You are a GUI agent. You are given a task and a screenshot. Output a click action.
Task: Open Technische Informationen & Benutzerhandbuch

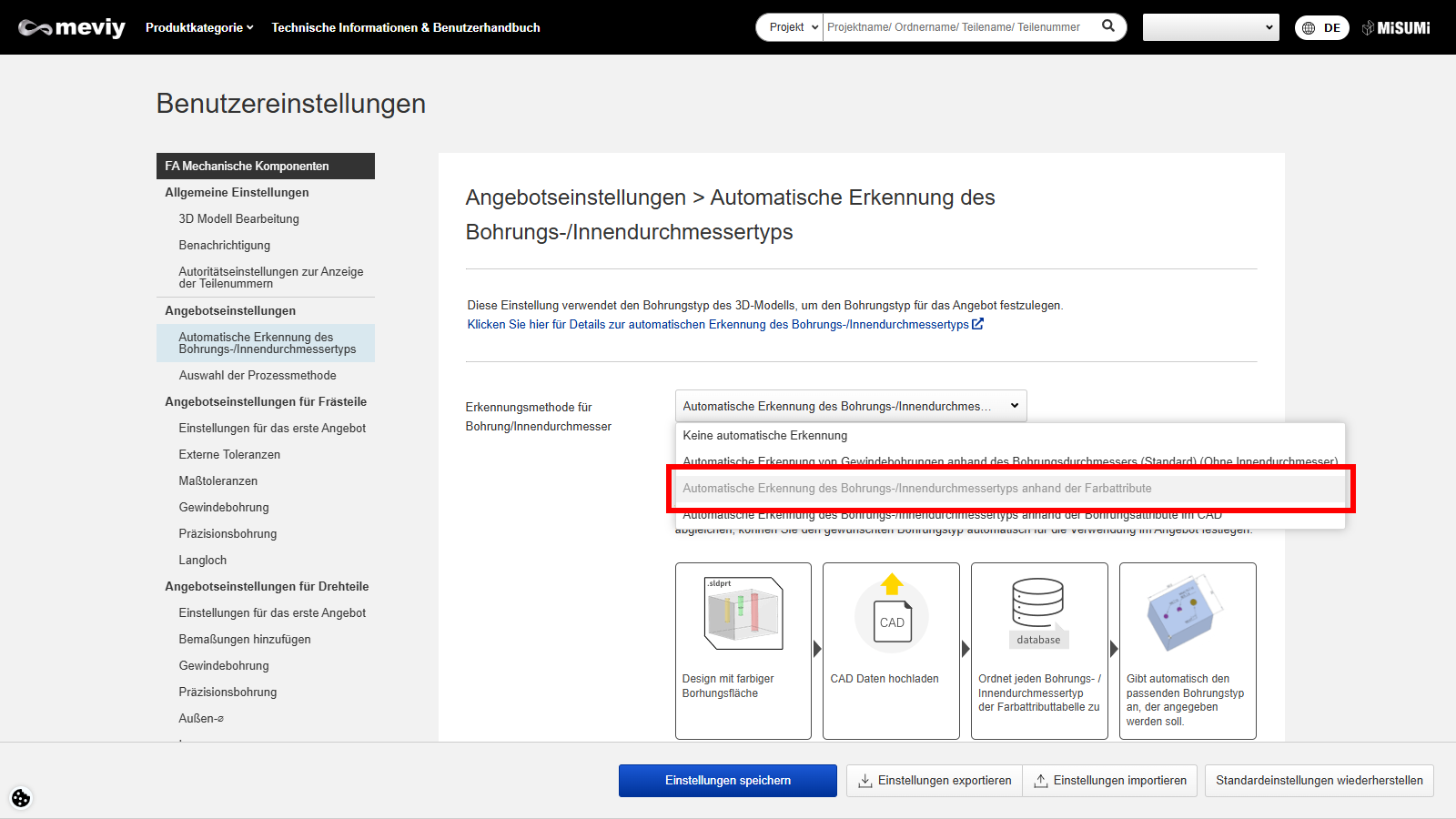406,27
